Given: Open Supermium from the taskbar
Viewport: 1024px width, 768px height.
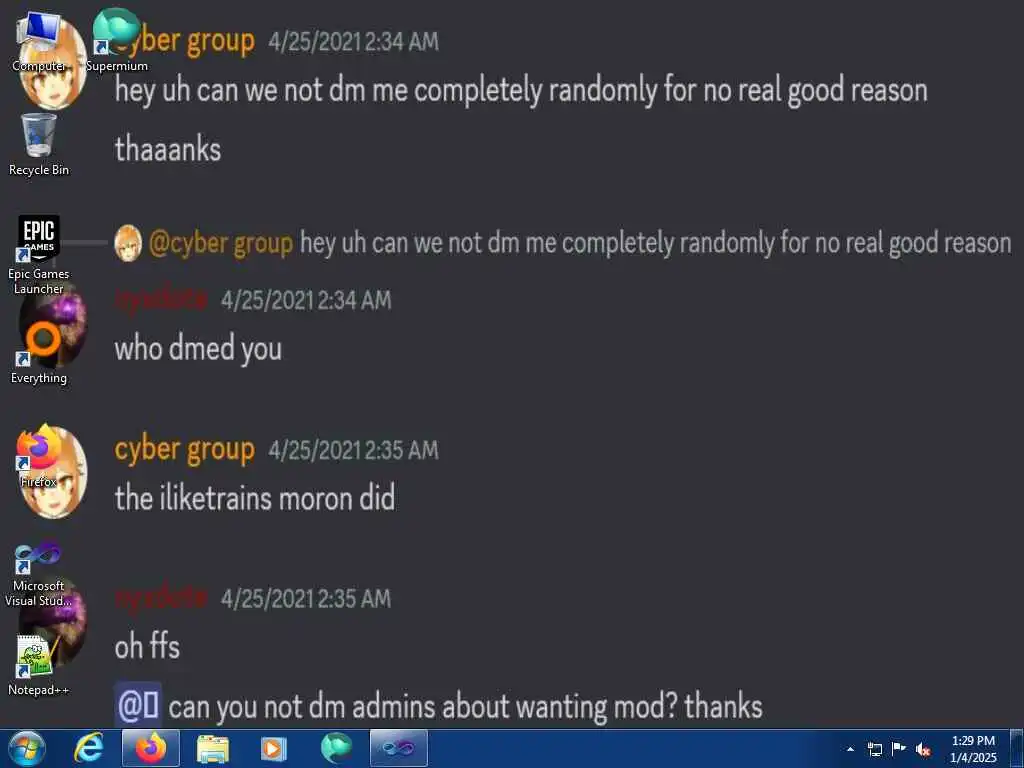Looking at the screenshot, I should (336, 748).
